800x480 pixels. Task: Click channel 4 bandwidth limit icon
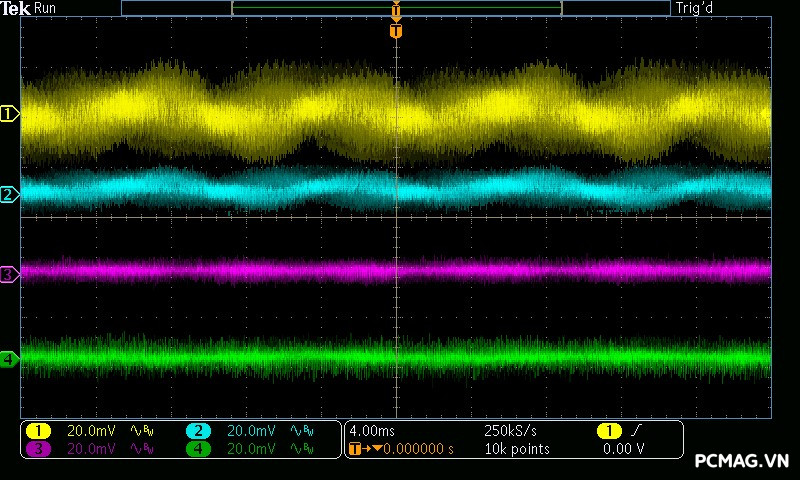[300, 449]
